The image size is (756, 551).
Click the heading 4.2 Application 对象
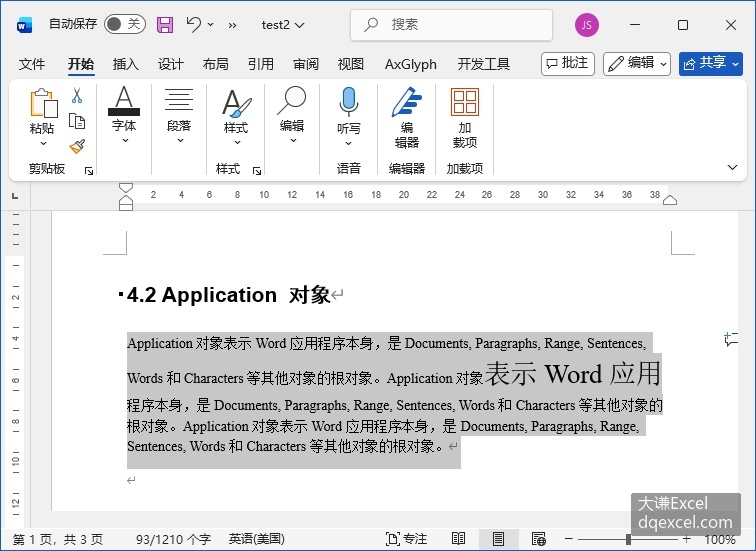(x=228, y=295)
